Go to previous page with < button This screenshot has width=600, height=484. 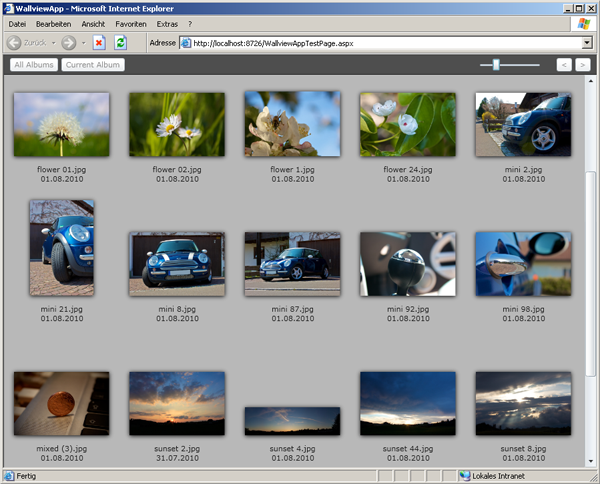(564, 65)
